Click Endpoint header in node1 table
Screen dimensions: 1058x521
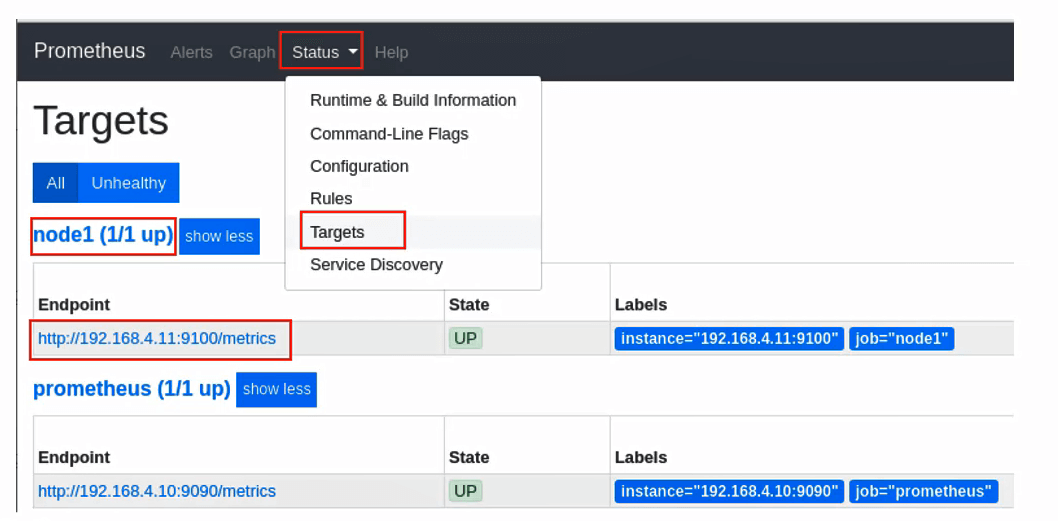[x=74, y=305]
